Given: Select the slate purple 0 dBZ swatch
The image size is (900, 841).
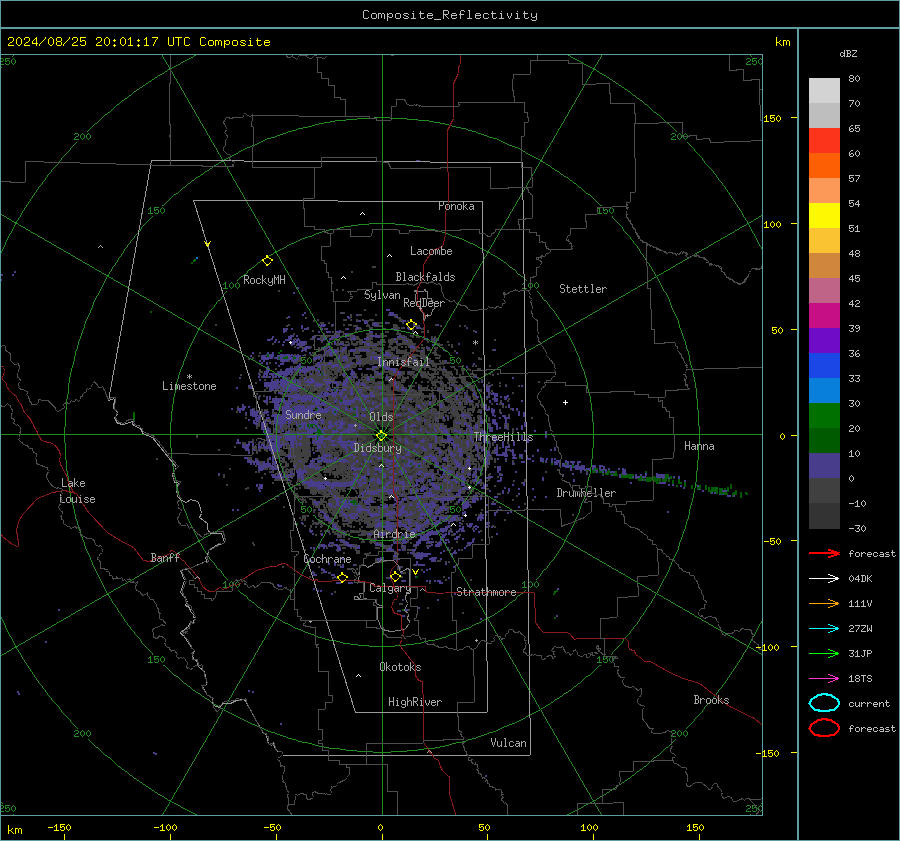Looking at the screenshot, I should pos(824,466).
